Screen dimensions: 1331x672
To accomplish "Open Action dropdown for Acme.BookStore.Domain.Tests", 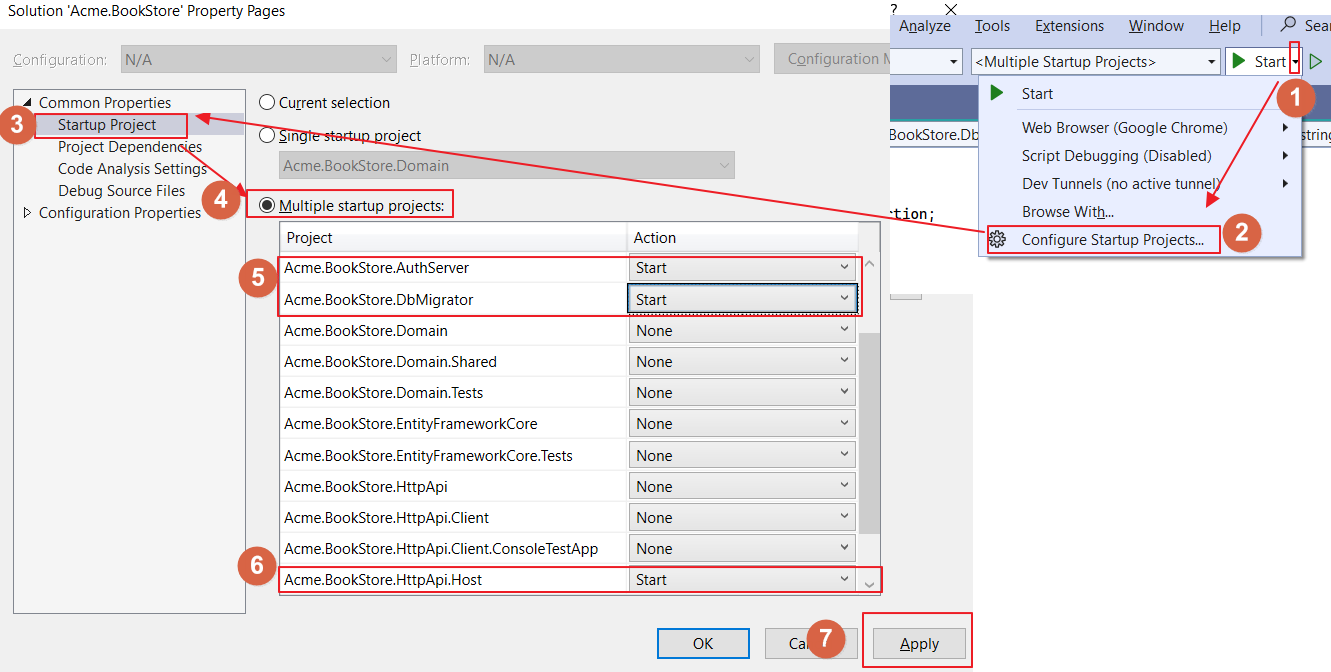I will (x=742, y=392).
